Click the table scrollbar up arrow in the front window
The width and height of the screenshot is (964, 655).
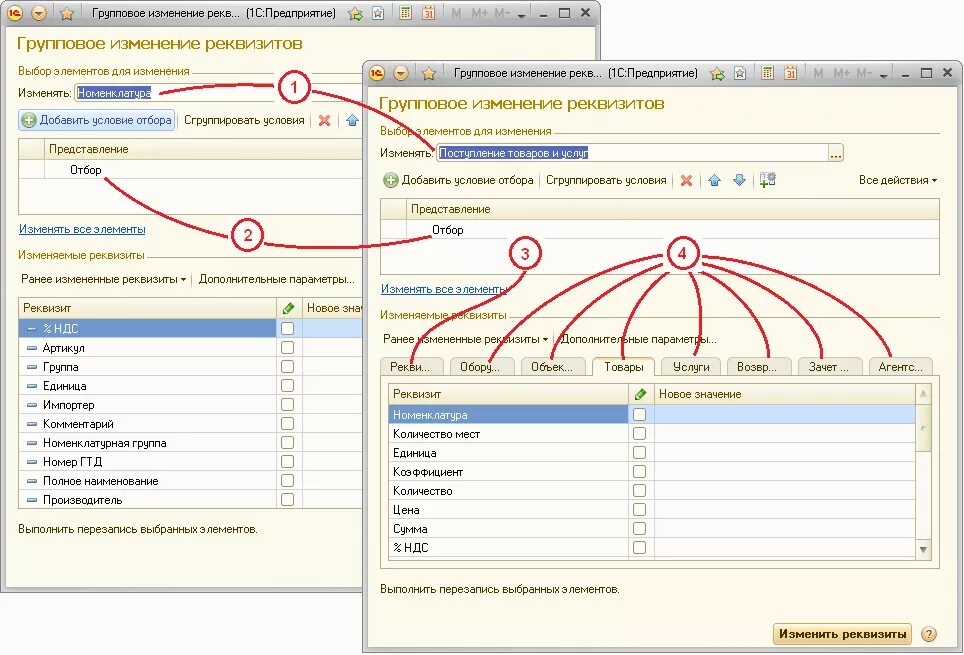click(923, 394)
